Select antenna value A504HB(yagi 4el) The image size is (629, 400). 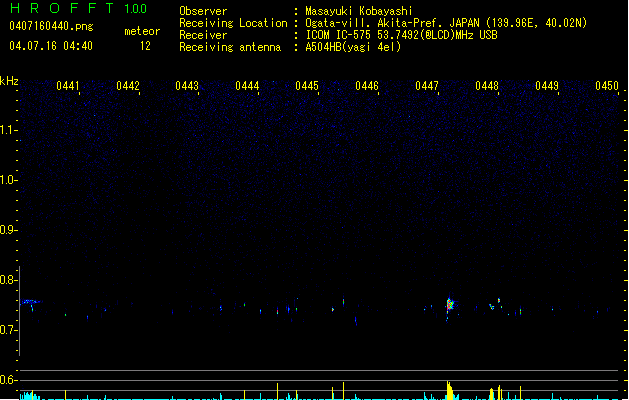[x=353, y=47]
